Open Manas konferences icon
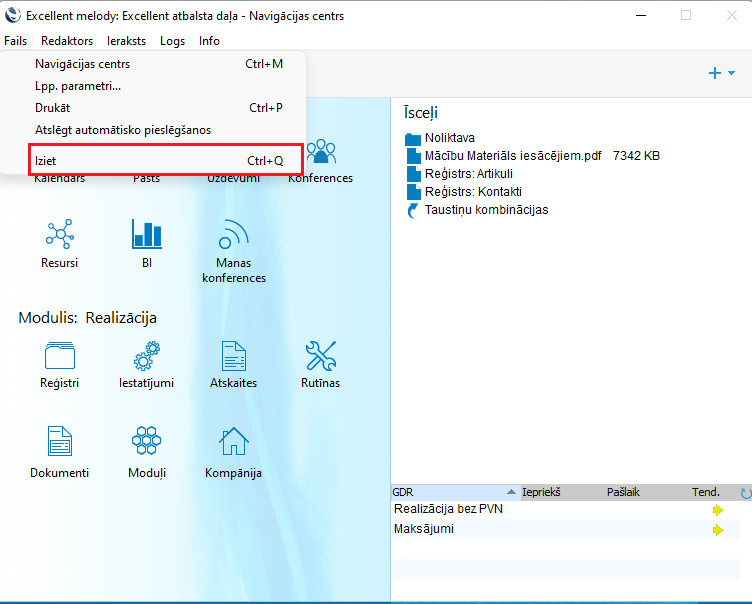752x604 pixels. pyautogui.click(x=233, y=235)
